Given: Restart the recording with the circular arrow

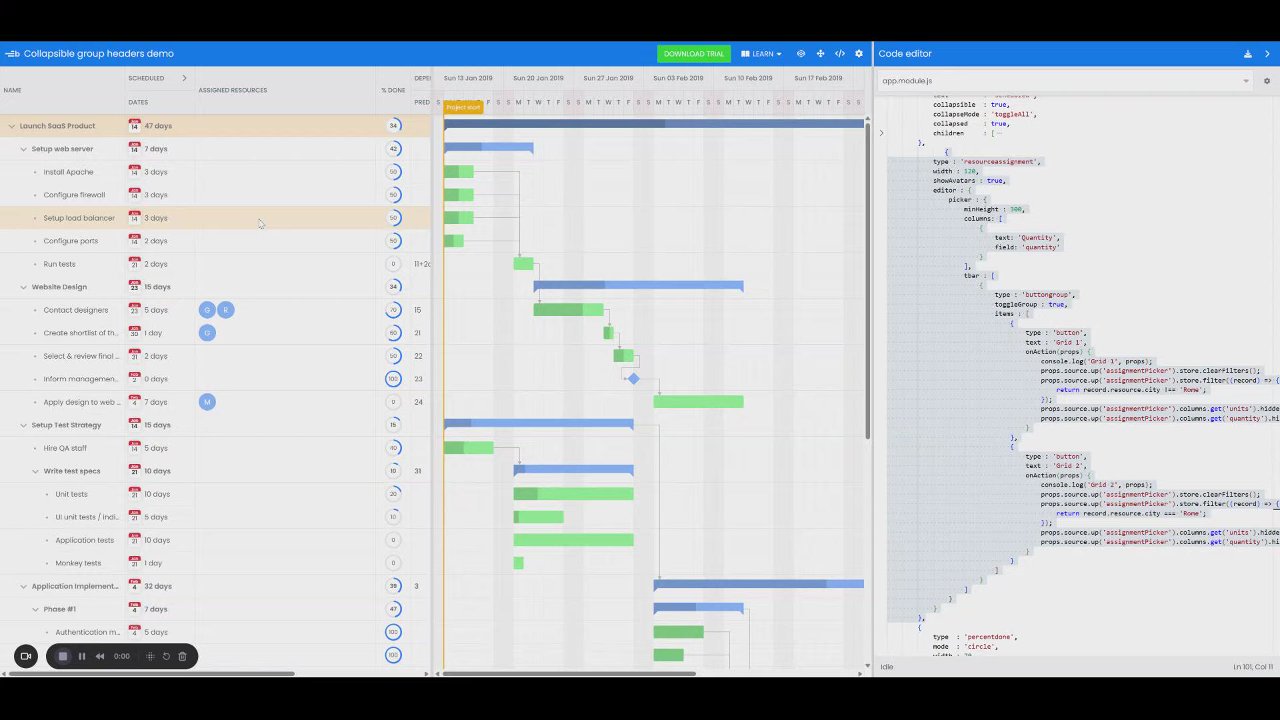Looking at the screenshot, I should pos(166,656).
